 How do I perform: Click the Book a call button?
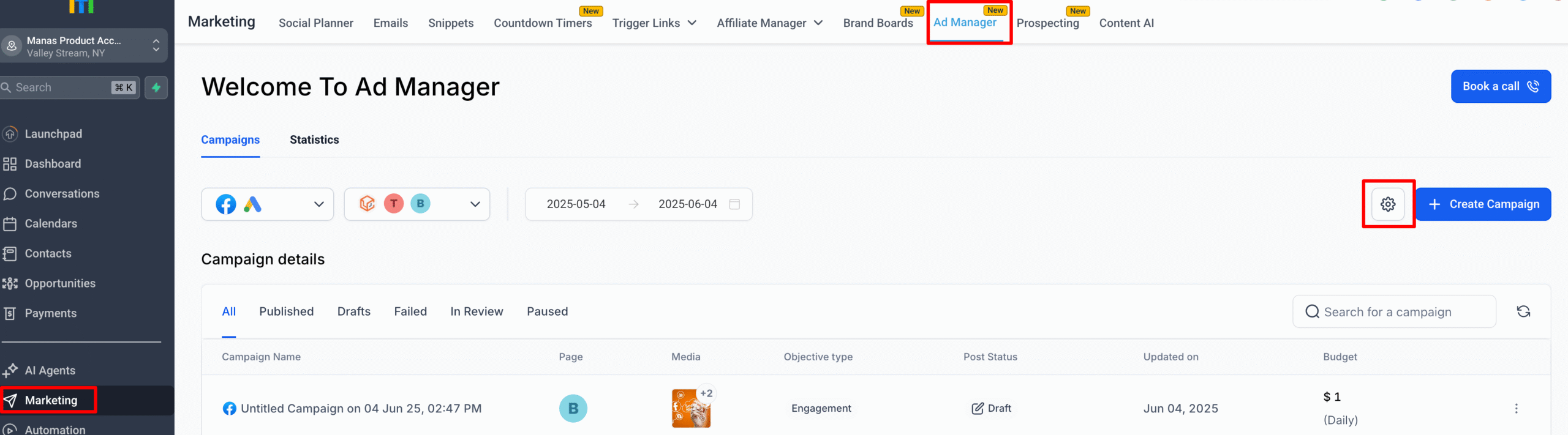pyautogui.click(x=1500, y=87)
